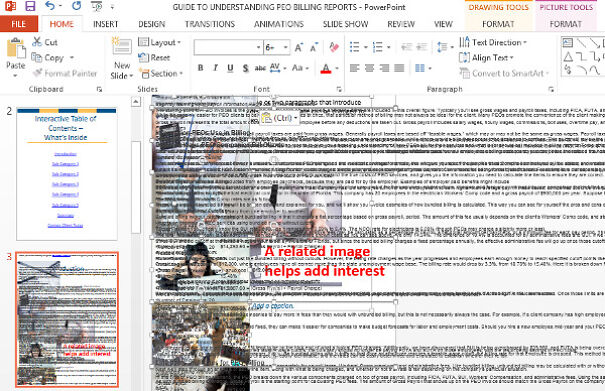Click the Clear All Formatting icon

click(334, 47)
